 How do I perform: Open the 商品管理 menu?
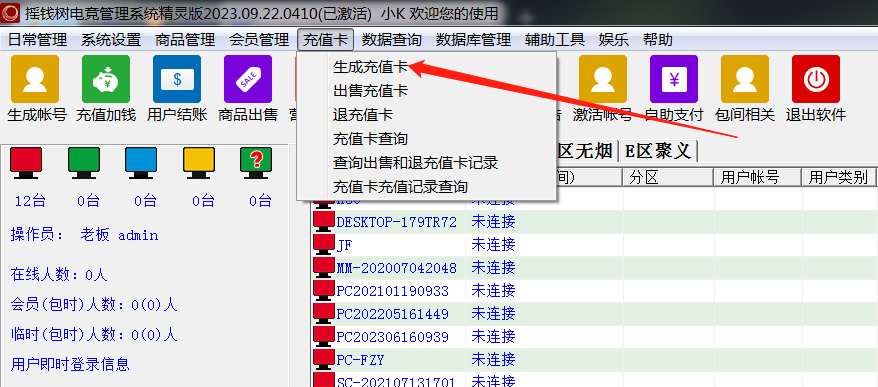coord(185,40)
